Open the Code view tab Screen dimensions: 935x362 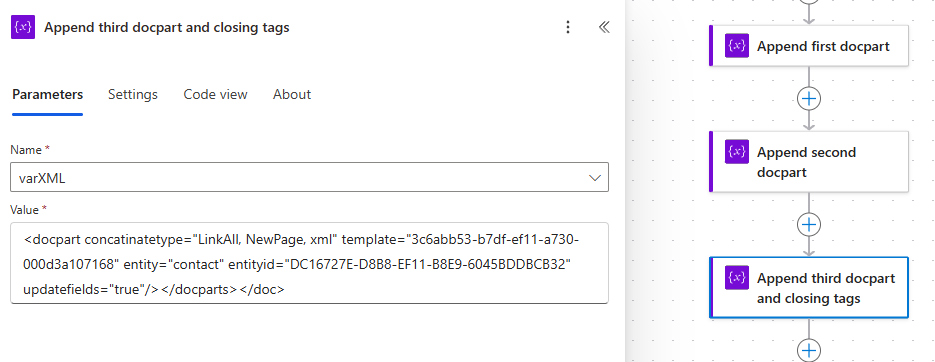point(215,94)
